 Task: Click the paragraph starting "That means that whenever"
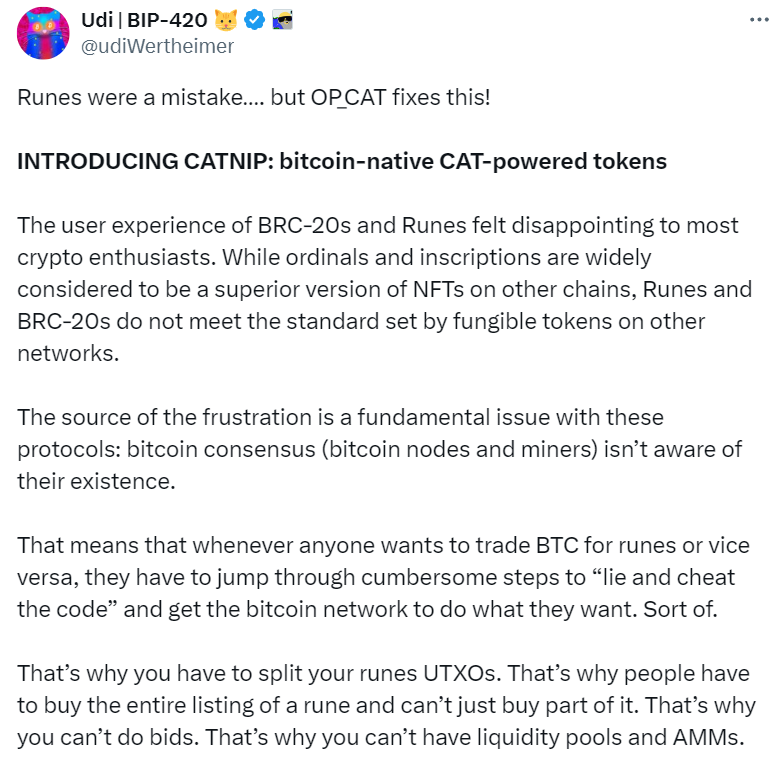point(378,577)
